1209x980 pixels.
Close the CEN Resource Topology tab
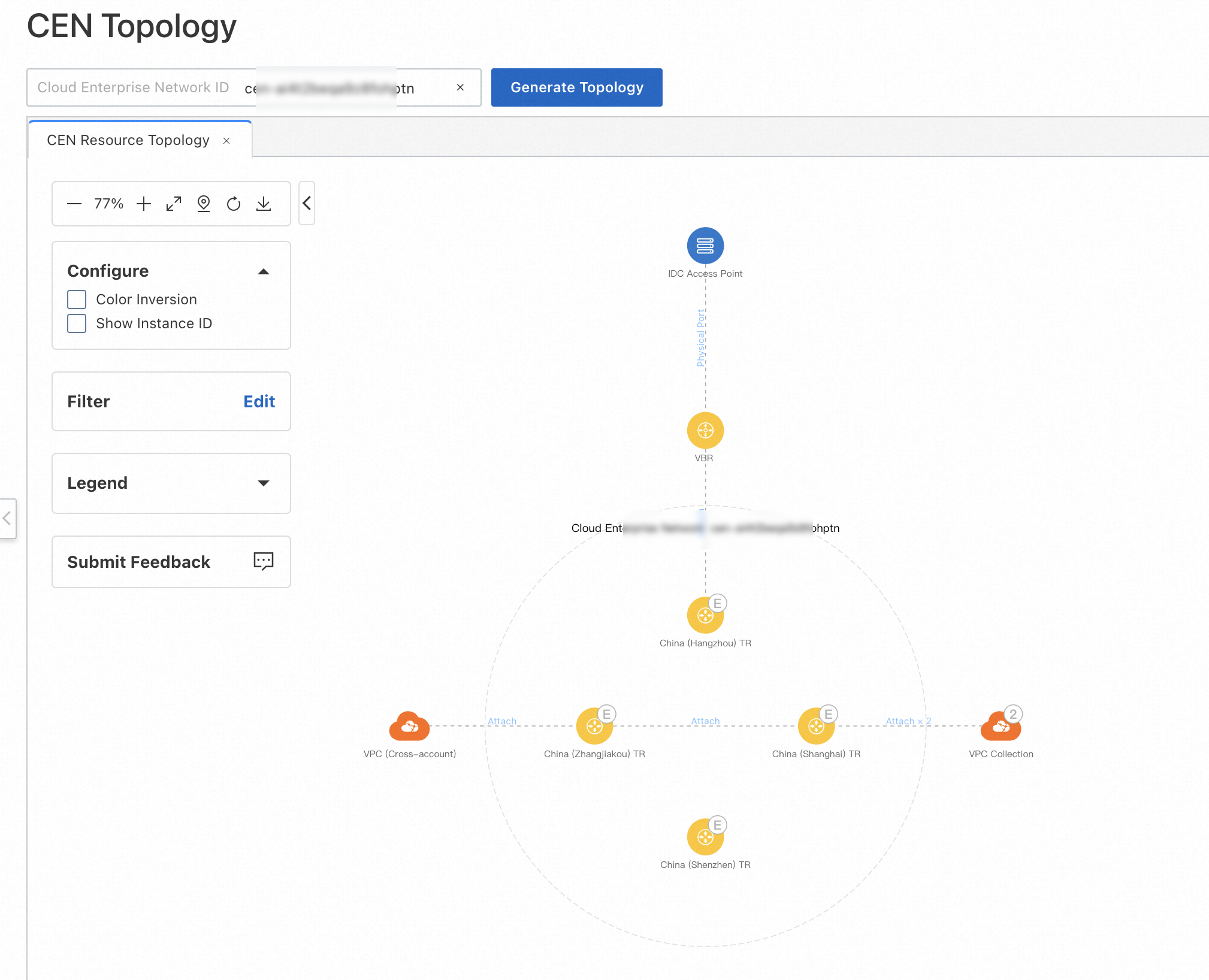point(226,141)
